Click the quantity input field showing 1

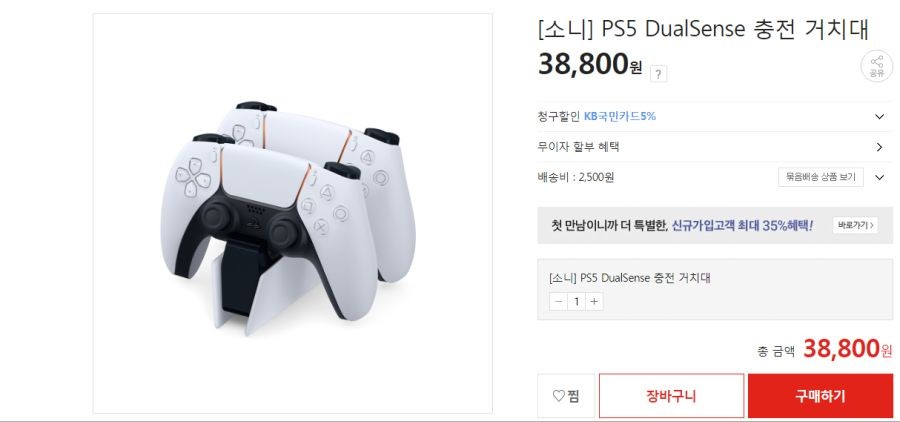pos(576,301)
